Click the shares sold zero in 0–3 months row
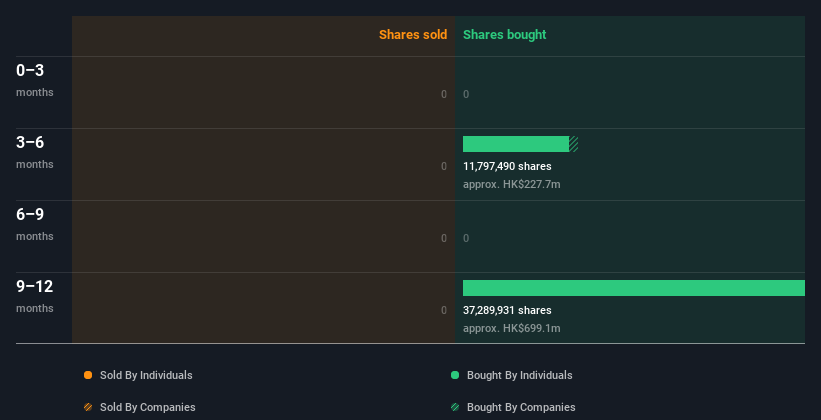 point(444,94)
